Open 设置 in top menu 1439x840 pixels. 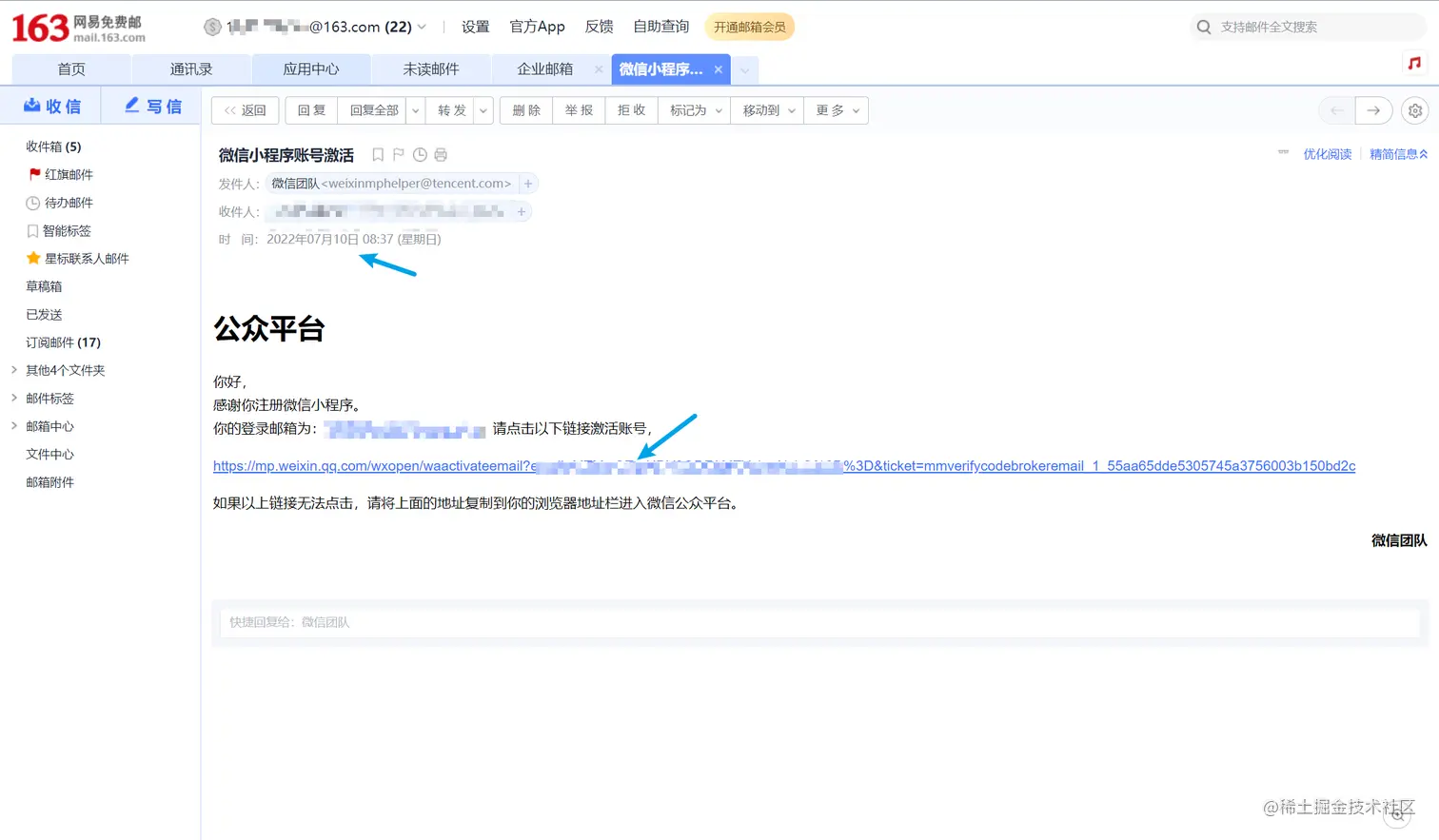(x=475, y=27)
